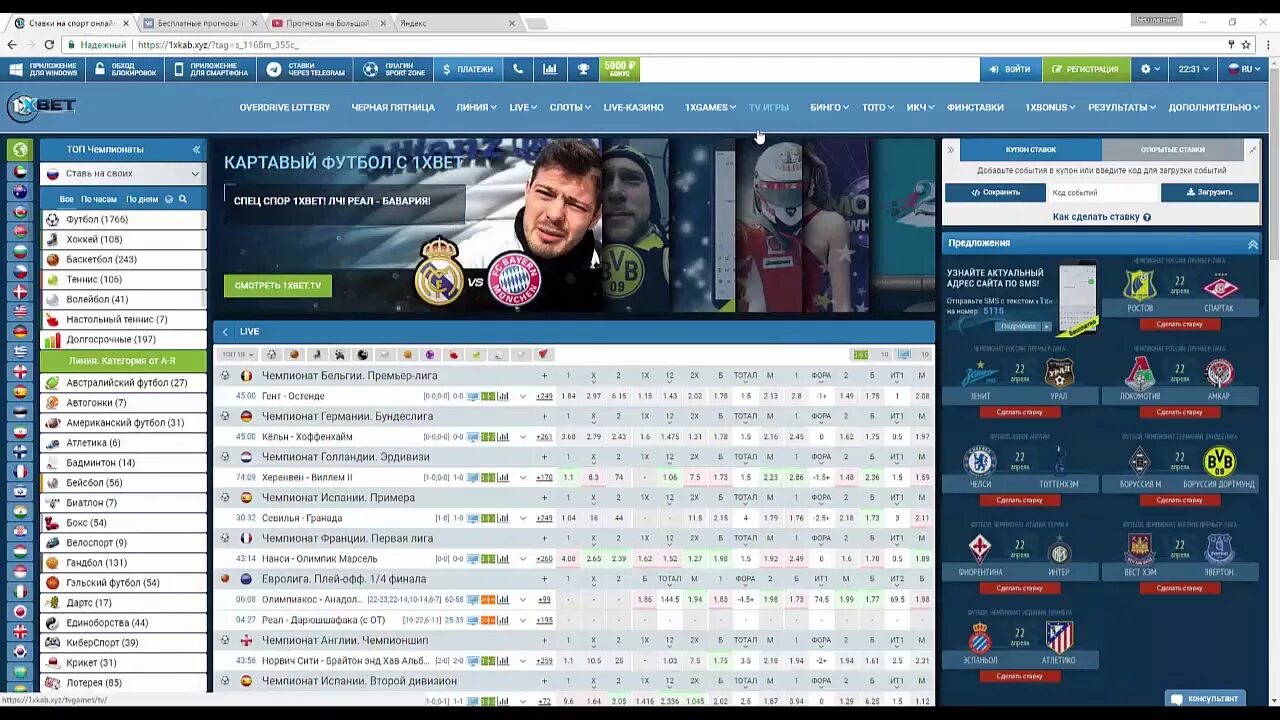Open the Ставь на своих dropdown
1280x720 pixels.
(123, 173)
